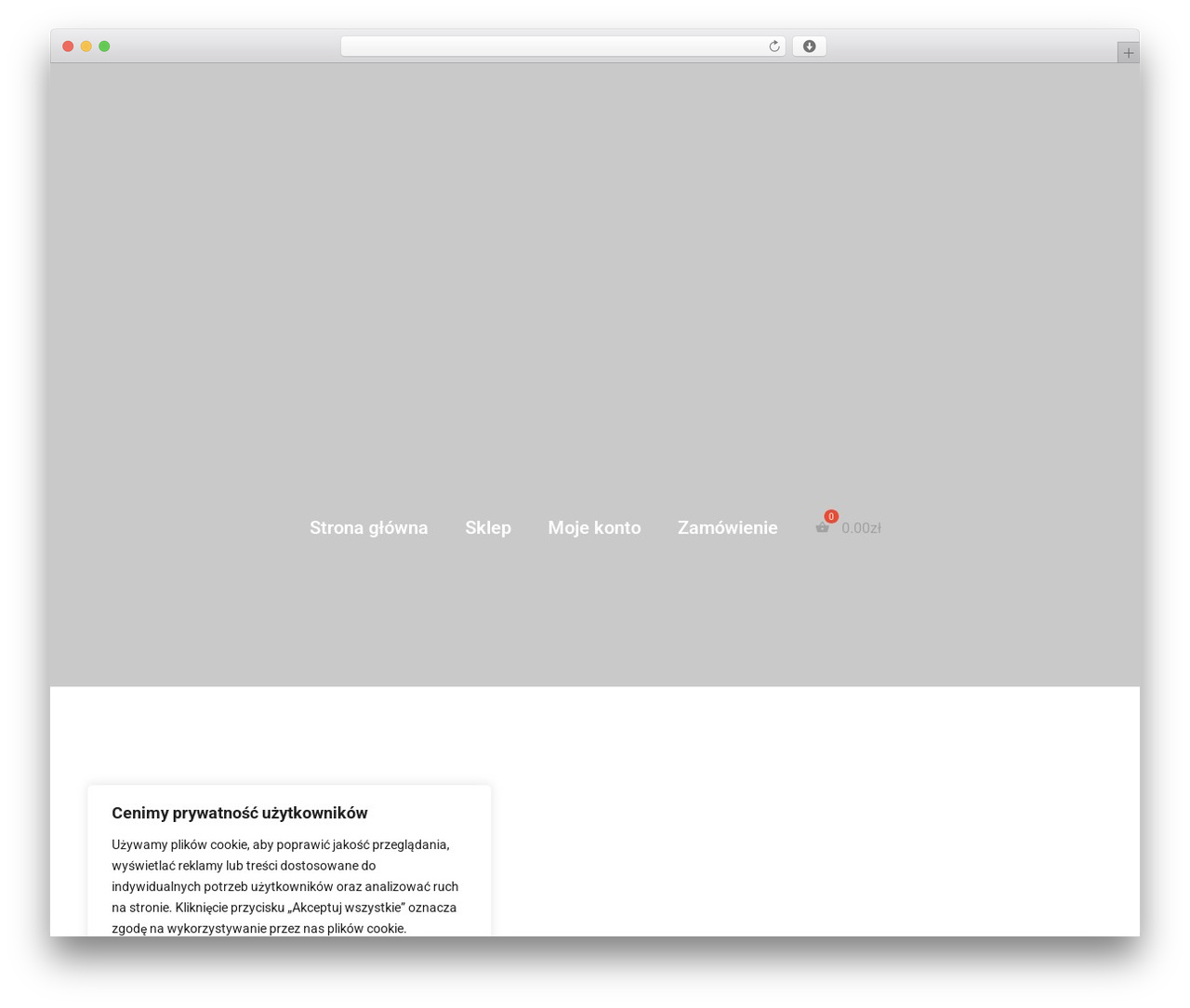Click the heading Cenimy prywatność użytkowników
This screenshot has width=1190, height=1008.
pos(240,814)
